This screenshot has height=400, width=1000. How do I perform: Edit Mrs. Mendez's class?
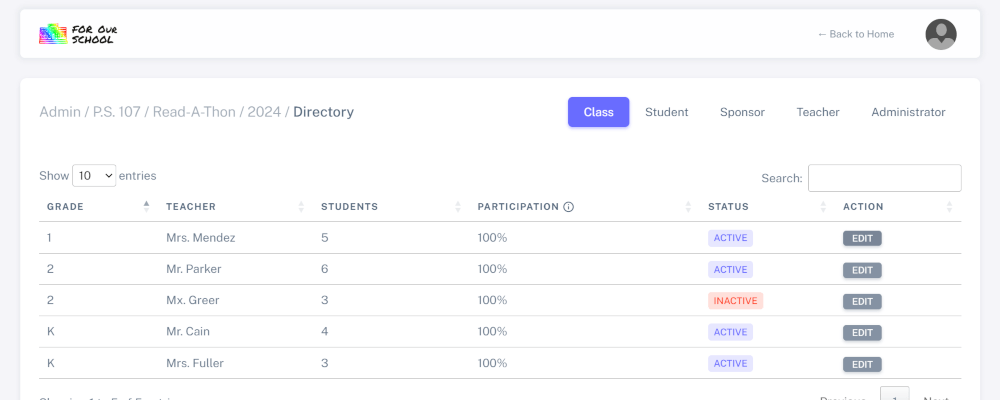(862, 239)
